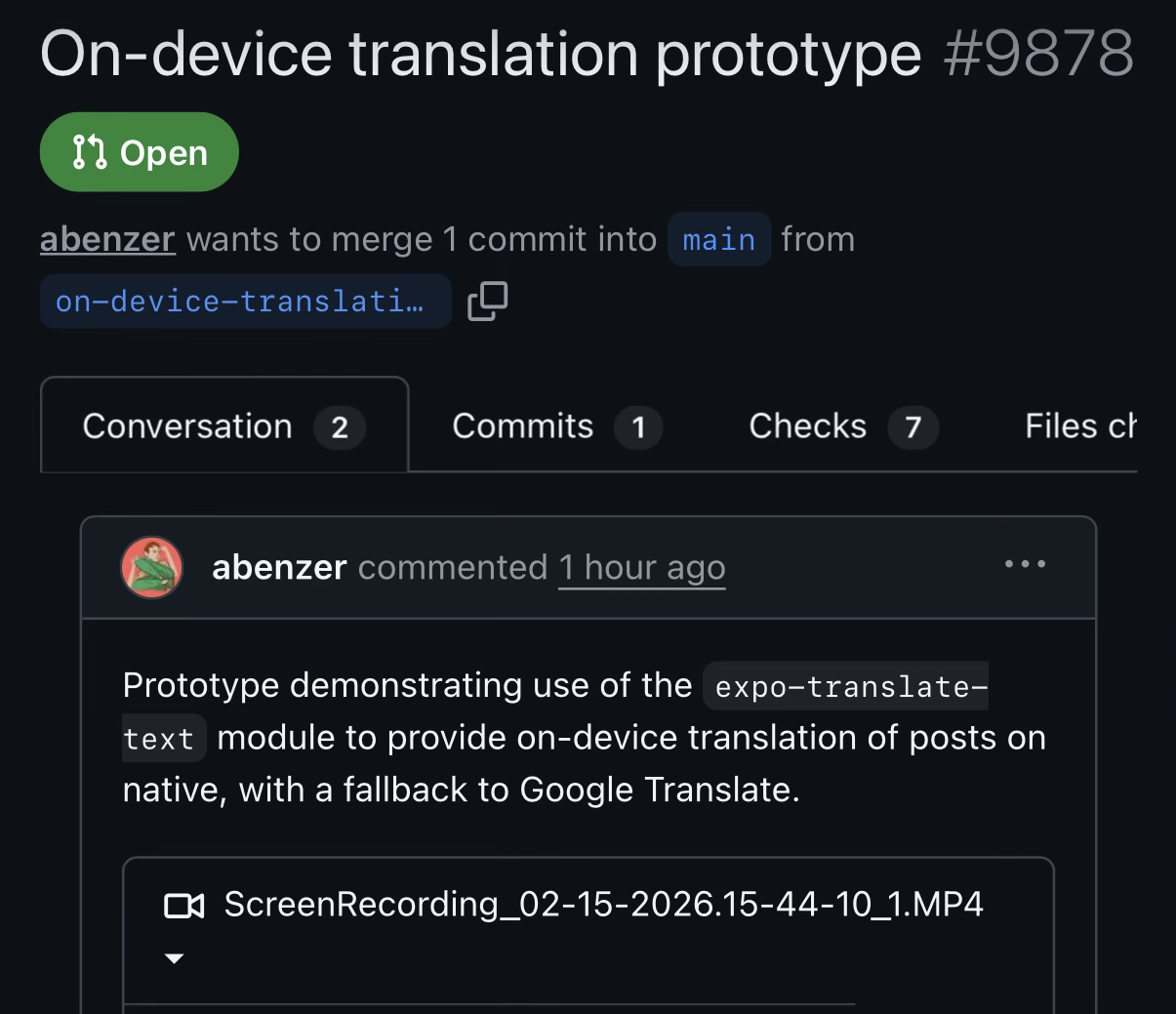The height and width of the screenshot is (1014, 1176).
Task: Click the ScreenRecording_02-15-2026 MP4 filename
Action: pos(603,904)
